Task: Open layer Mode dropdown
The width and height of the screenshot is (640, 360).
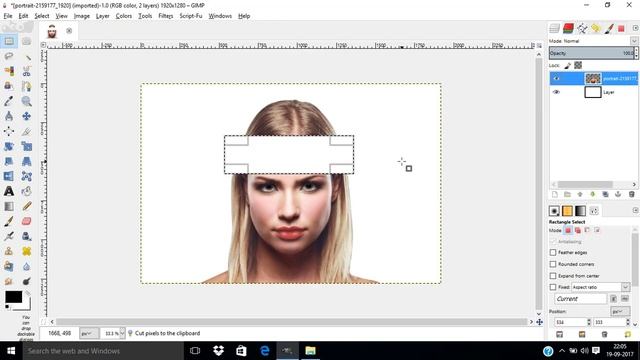Action: [x=634, y=41]
